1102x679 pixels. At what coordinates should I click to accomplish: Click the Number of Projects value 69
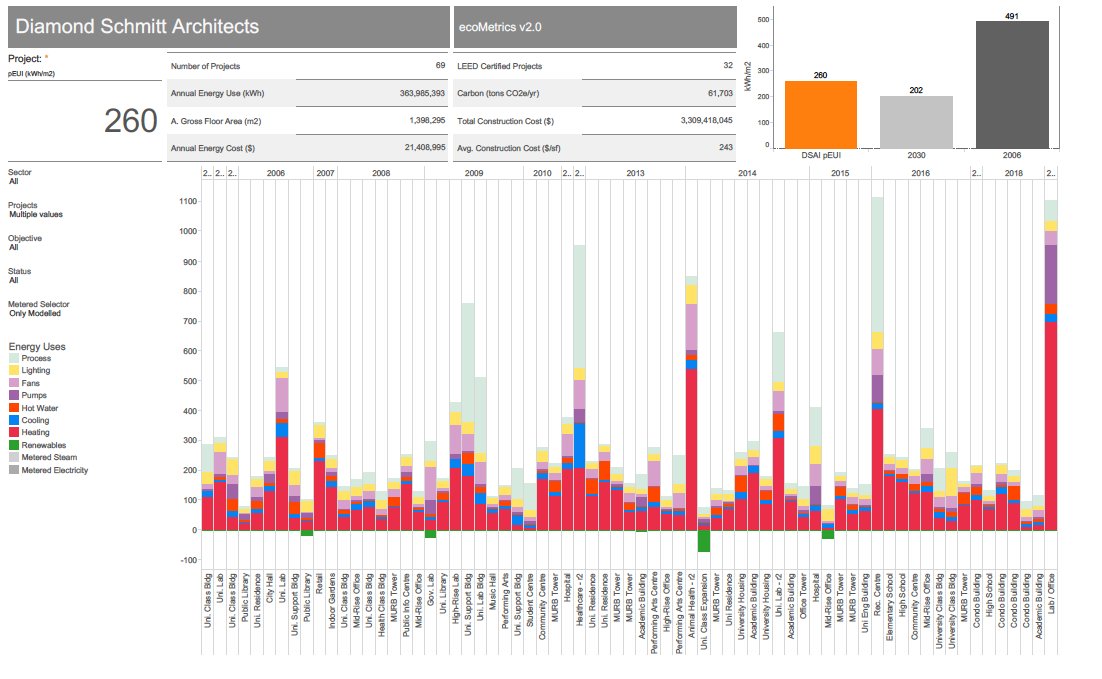click(441, 65)
